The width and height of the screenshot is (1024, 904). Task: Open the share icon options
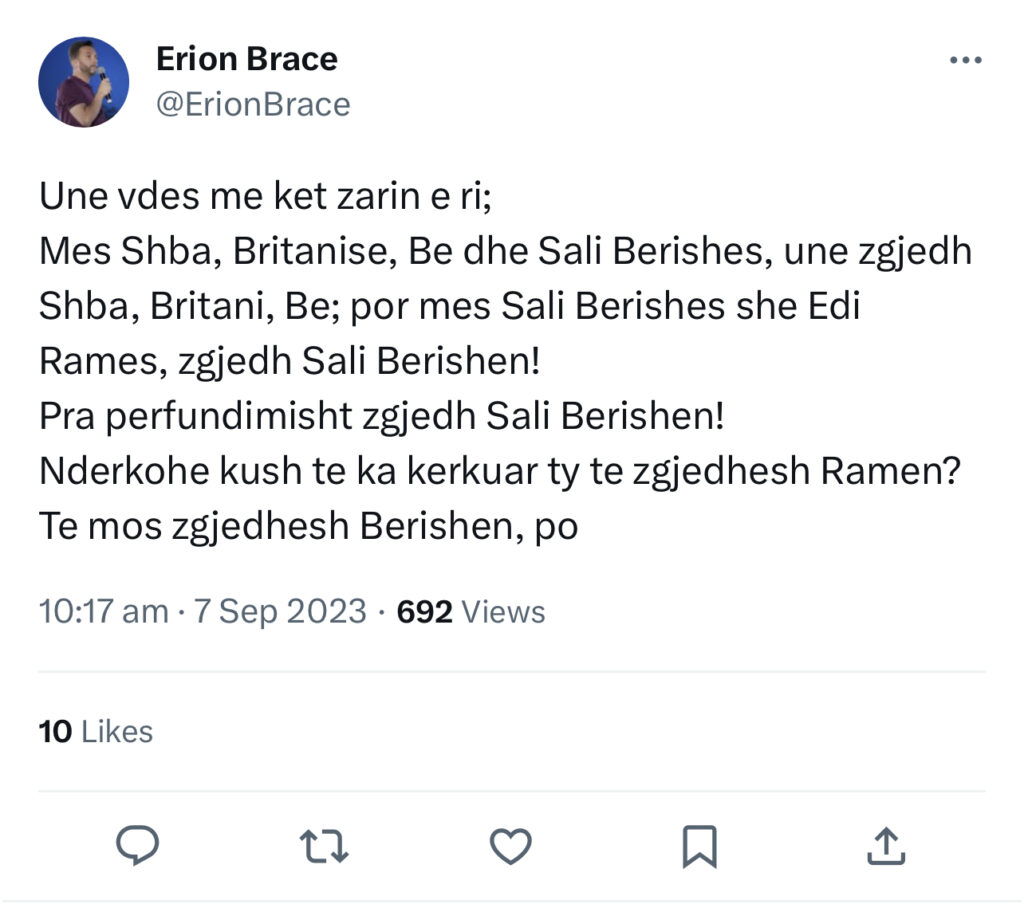[x=885, y=847]
